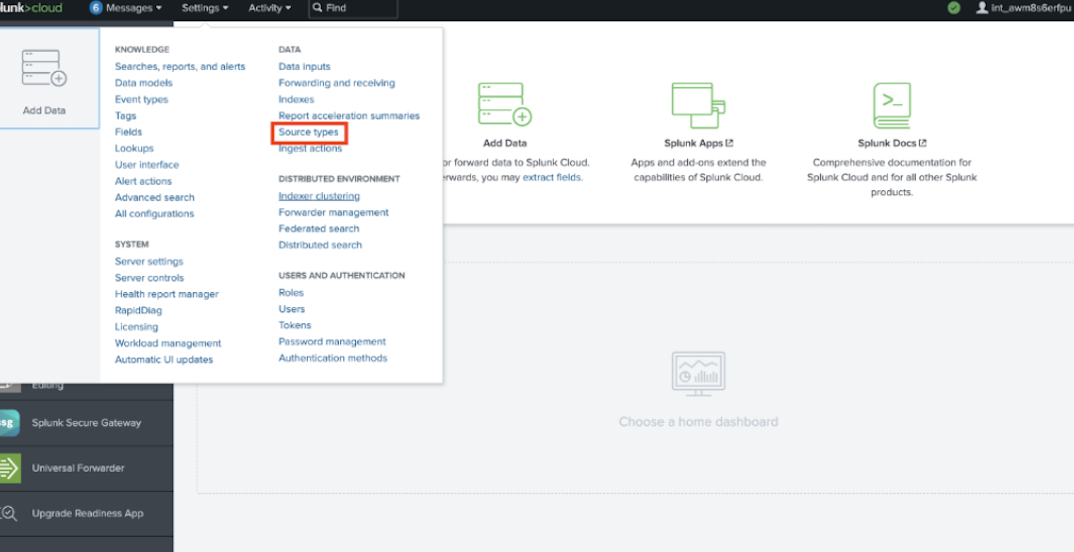Click Choose a home dashboard
This screenshot has width=1074, height=552.
pyautogui.click(x=698, y=422)
